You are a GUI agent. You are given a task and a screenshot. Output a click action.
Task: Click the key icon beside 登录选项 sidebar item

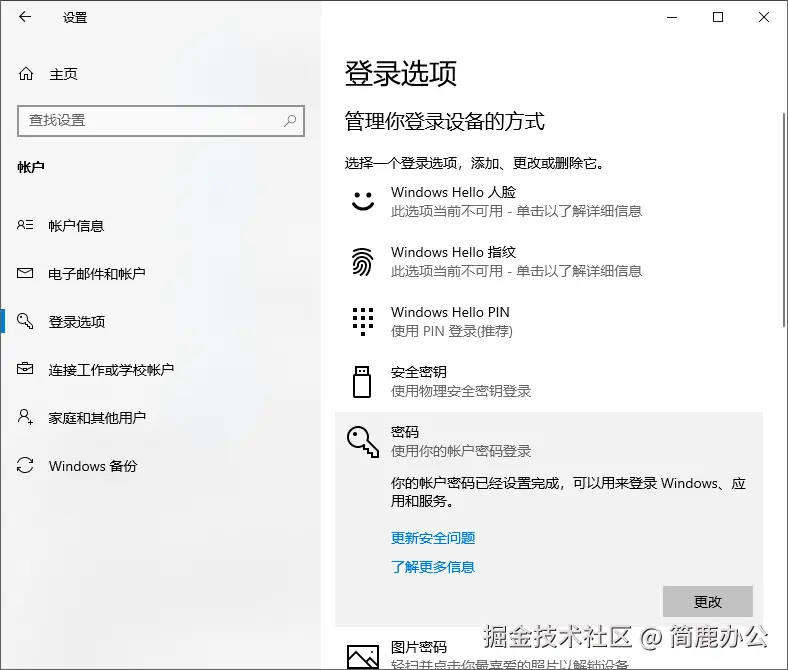[25, 321]
